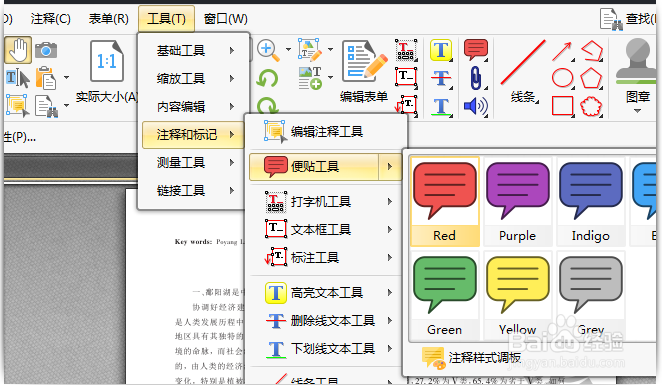662x385 pixels.
Task: Choose the Oval shape tool
Action: [562, 78]
